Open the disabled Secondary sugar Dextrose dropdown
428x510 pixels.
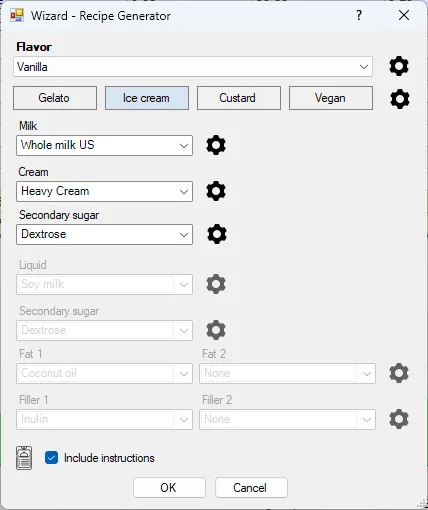tap(104, 330)
